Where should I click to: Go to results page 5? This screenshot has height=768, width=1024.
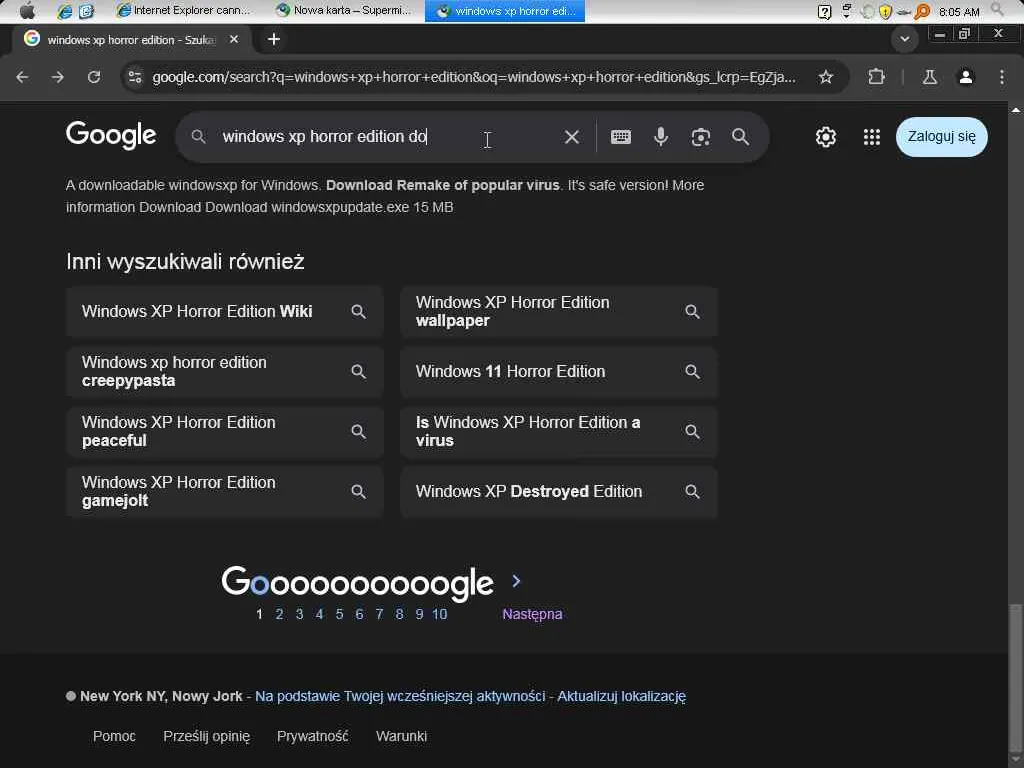[339, 614]
